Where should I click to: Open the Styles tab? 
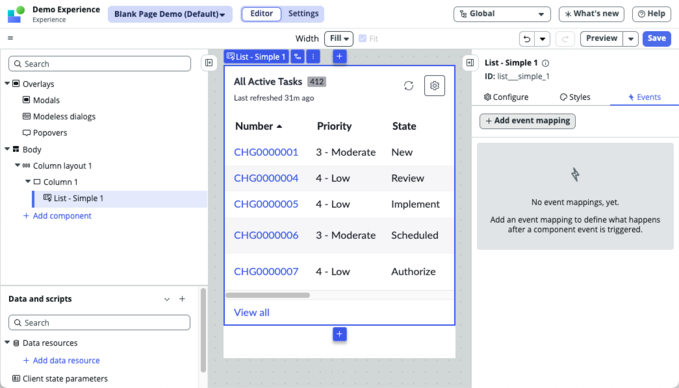pos(575,97)
